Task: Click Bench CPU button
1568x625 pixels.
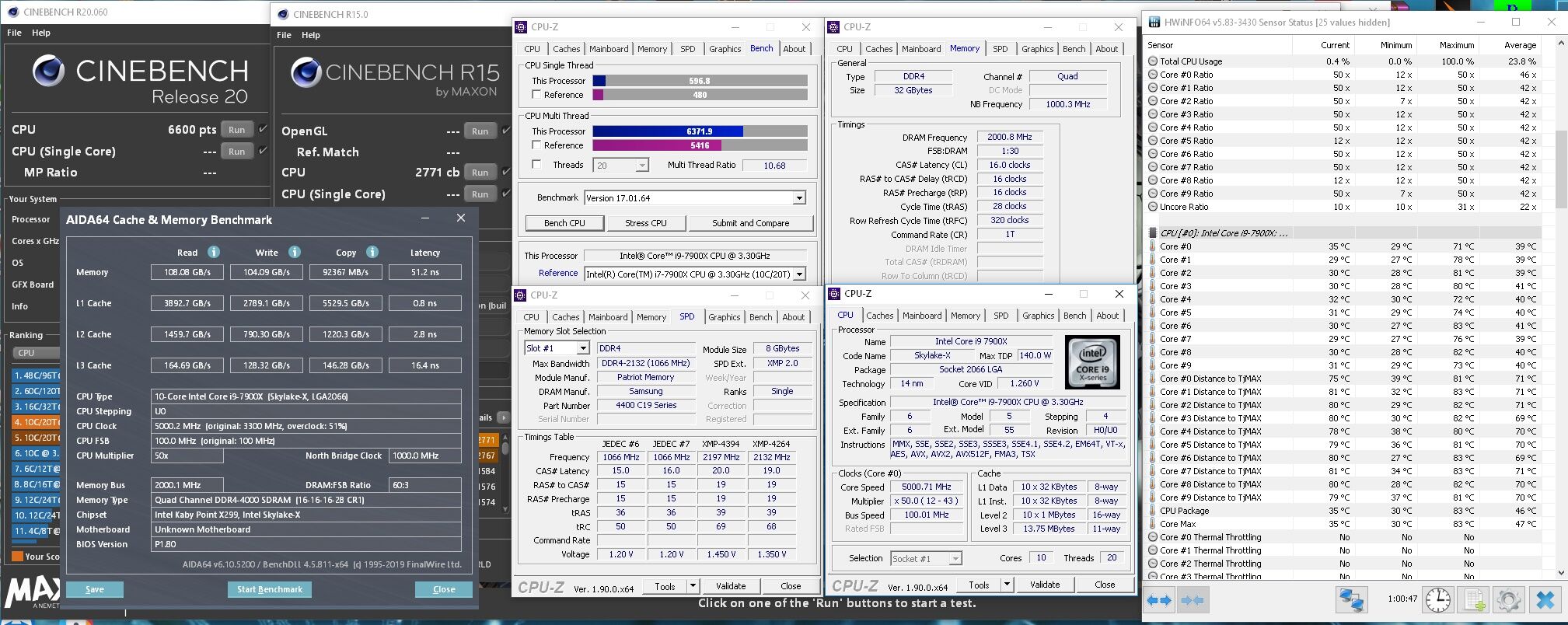Action: (564, 223)
